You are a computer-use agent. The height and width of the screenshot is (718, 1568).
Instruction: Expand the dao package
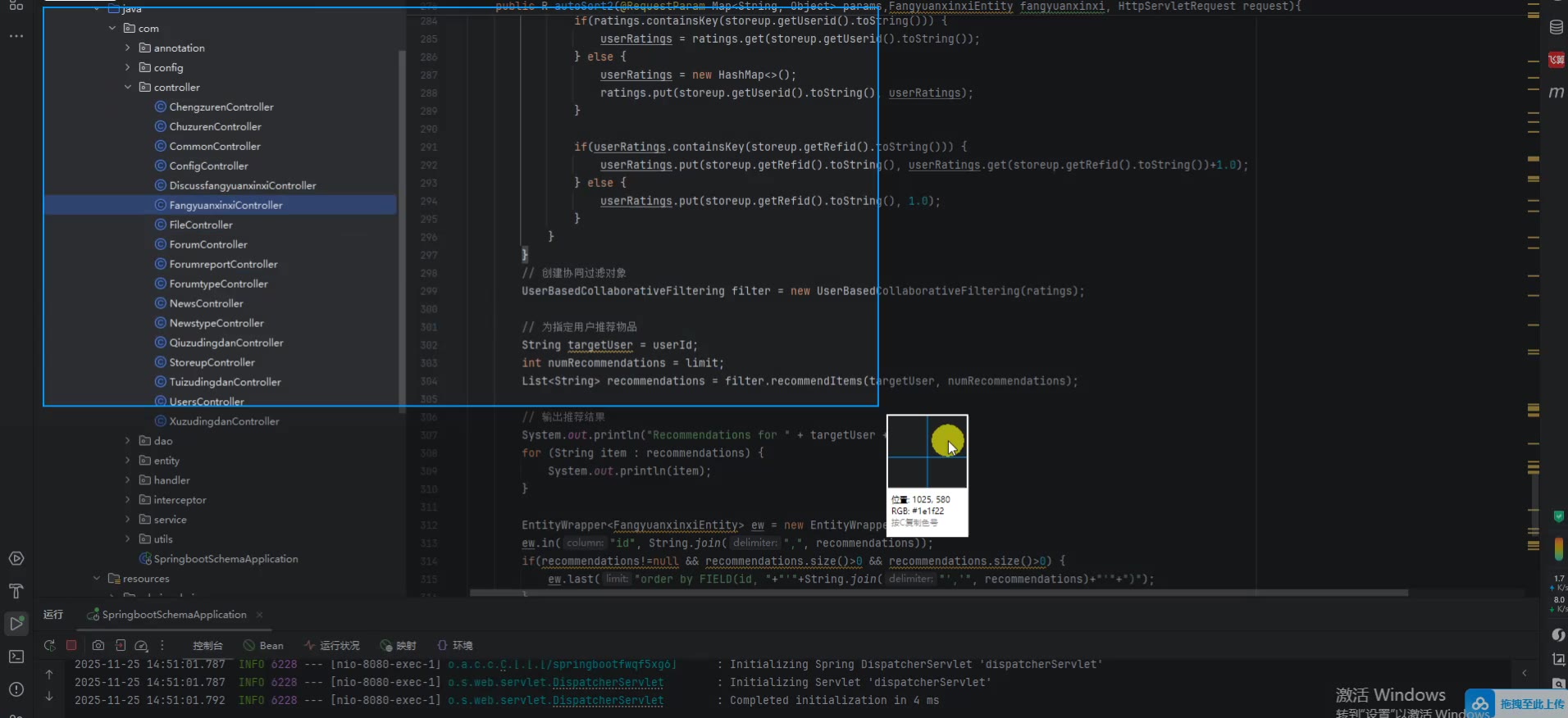point(128,441)
